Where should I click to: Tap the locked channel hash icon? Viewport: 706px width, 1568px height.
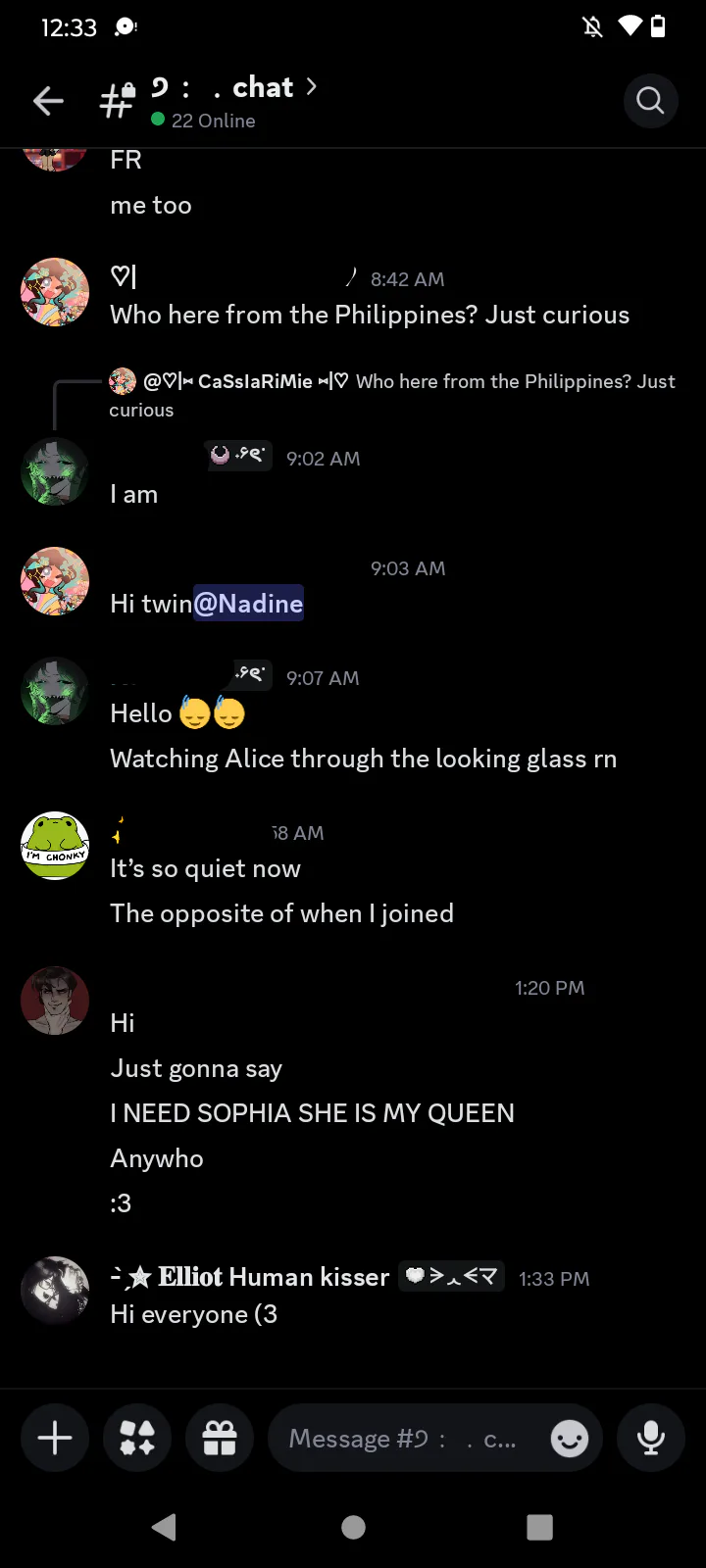pyautogui.click(x=118, y=100)
